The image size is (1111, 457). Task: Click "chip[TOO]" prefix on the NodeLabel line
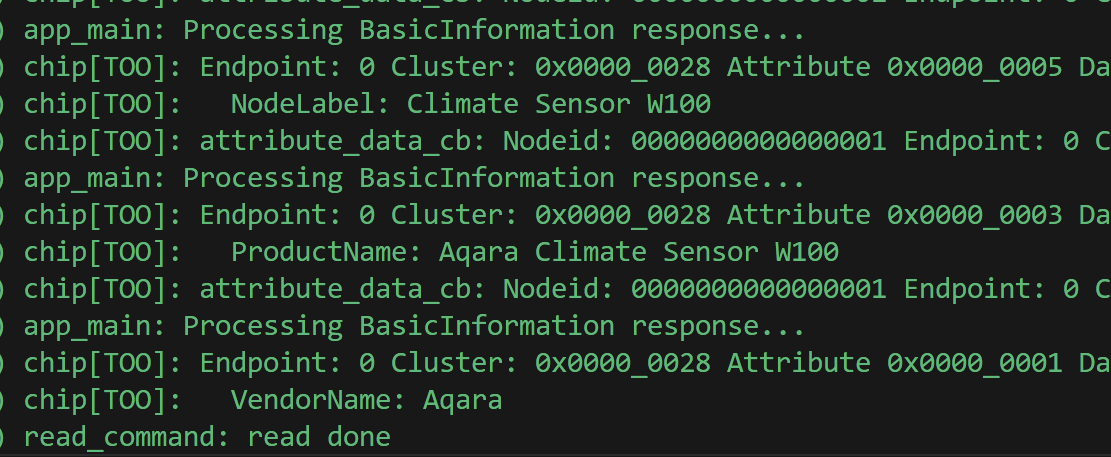pos(95,104)
